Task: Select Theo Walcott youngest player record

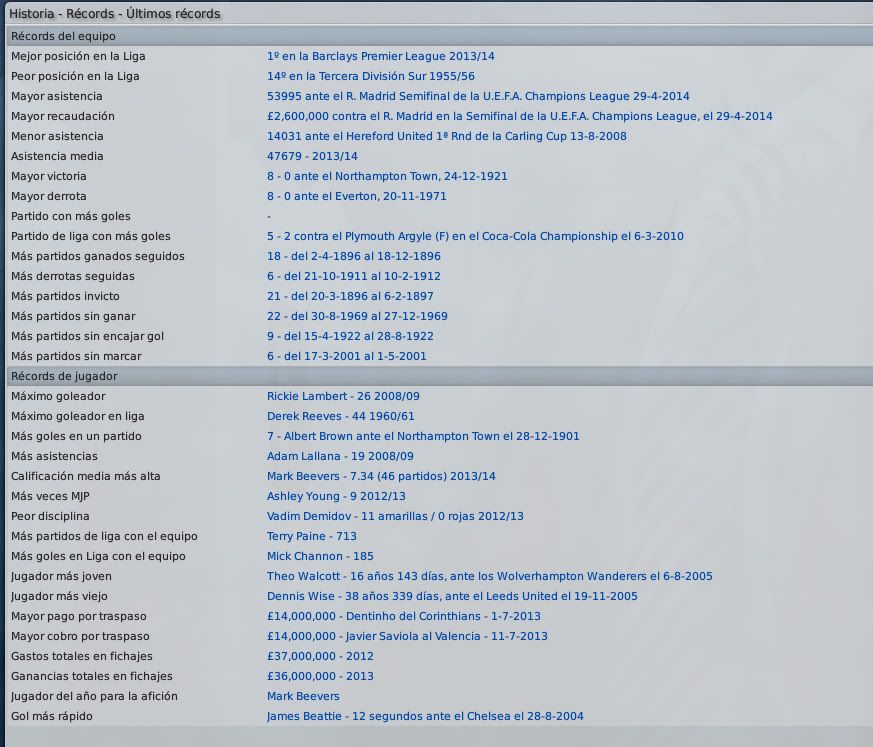Action: pos(489,577)
